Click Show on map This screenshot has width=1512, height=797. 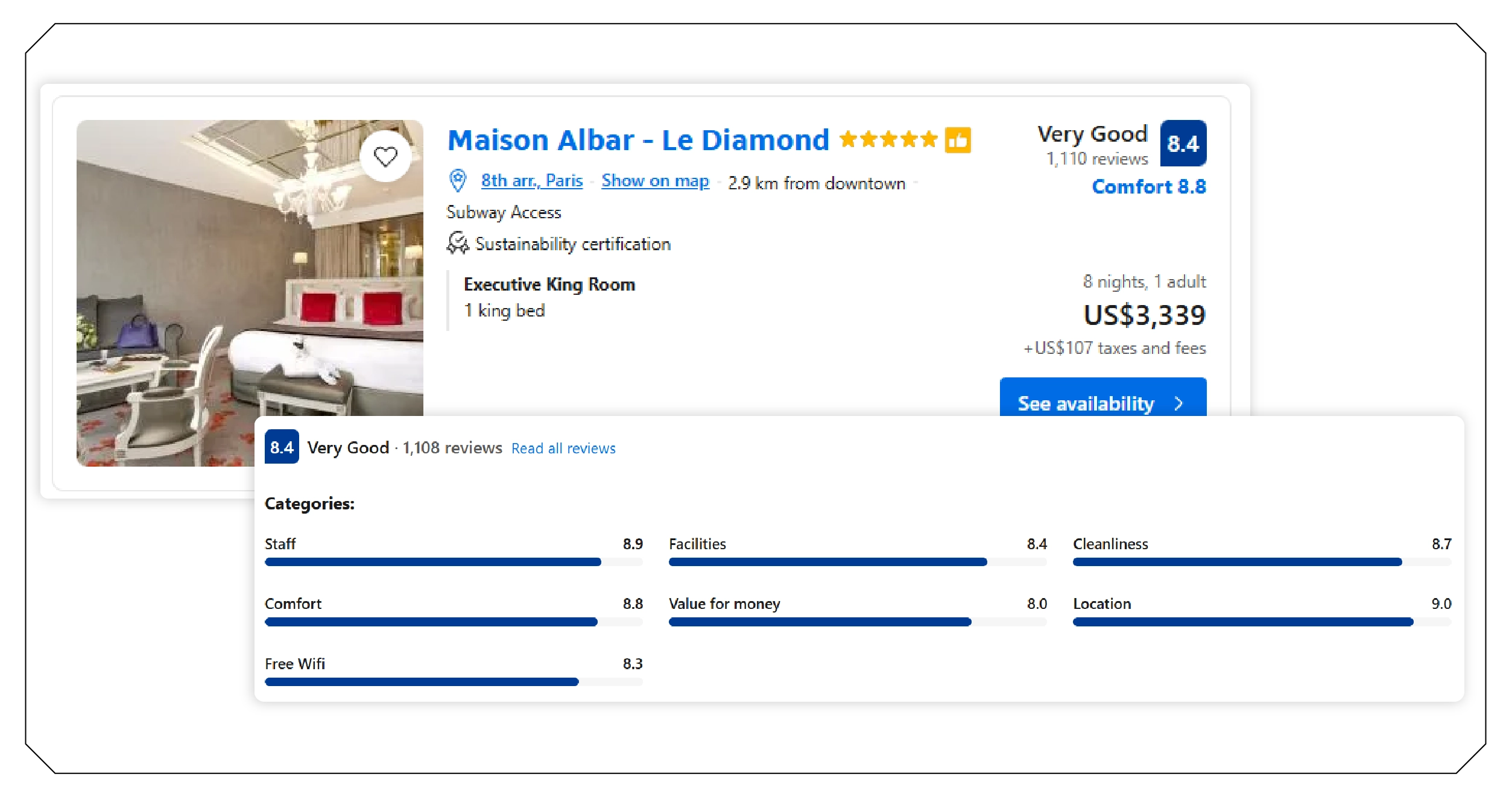[655, 180]
